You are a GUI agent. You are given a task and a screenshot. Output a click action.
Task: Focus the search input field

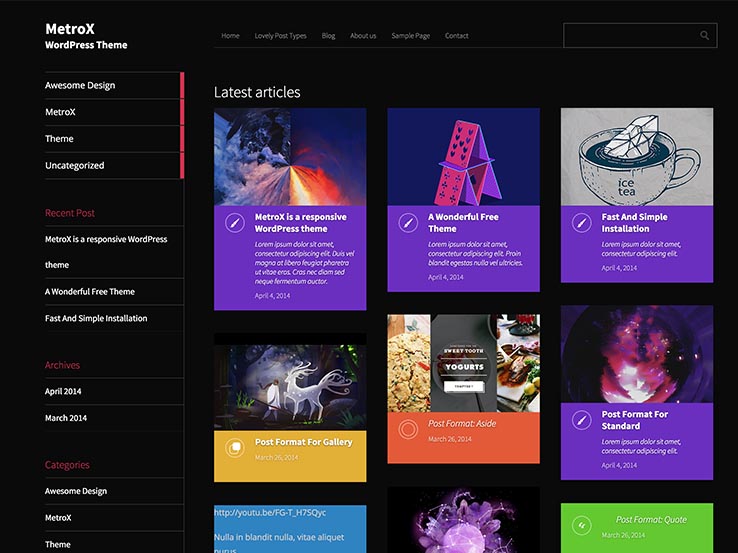tap(640, 35)
